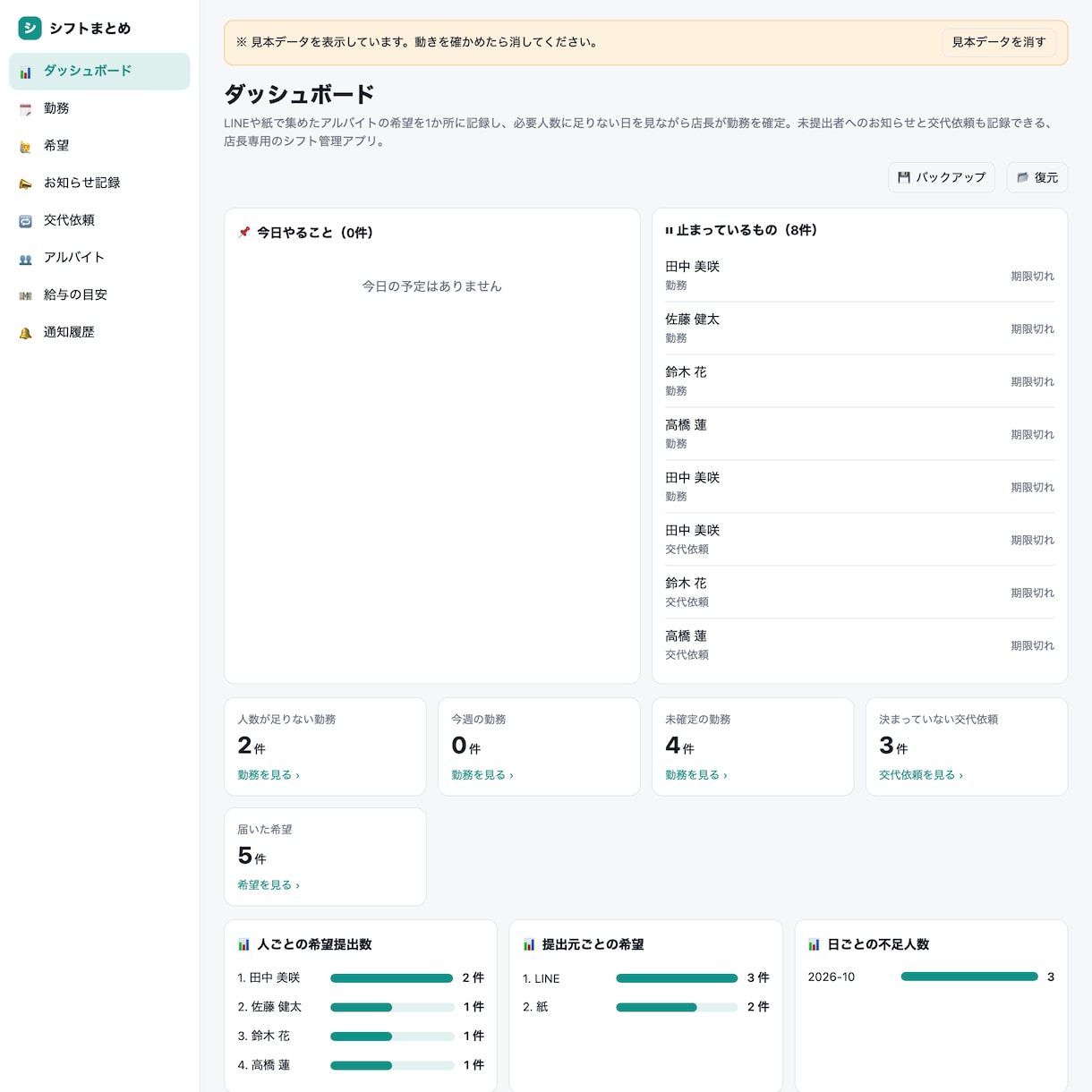Viewport: 1092px width, 1092px height.
Task: Click the ダッシュボード page heading
Action: coord(299,94)
